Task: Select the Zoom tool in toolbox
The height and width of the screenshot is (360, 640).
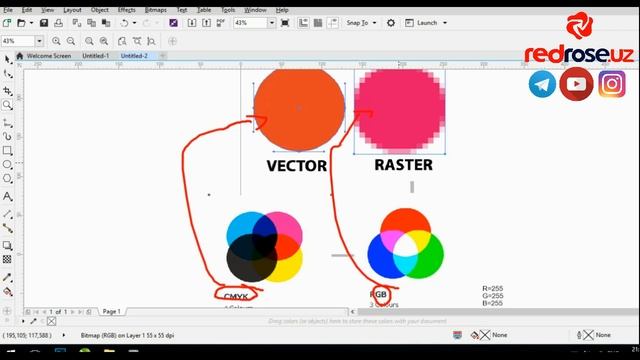Action: (x=7, y=105)
